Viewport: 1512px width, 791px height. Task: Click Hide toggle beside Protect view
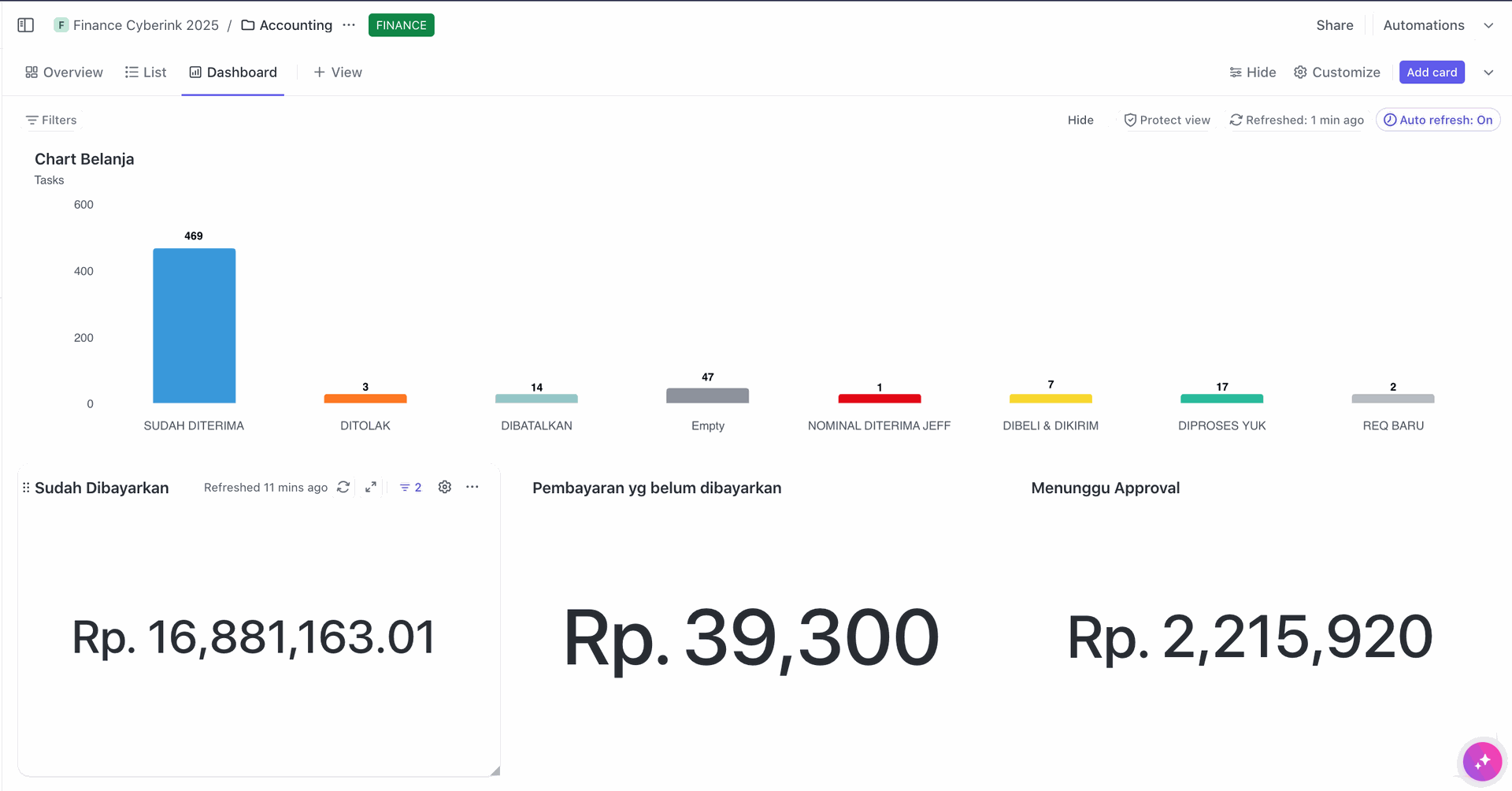(1080, 120)
